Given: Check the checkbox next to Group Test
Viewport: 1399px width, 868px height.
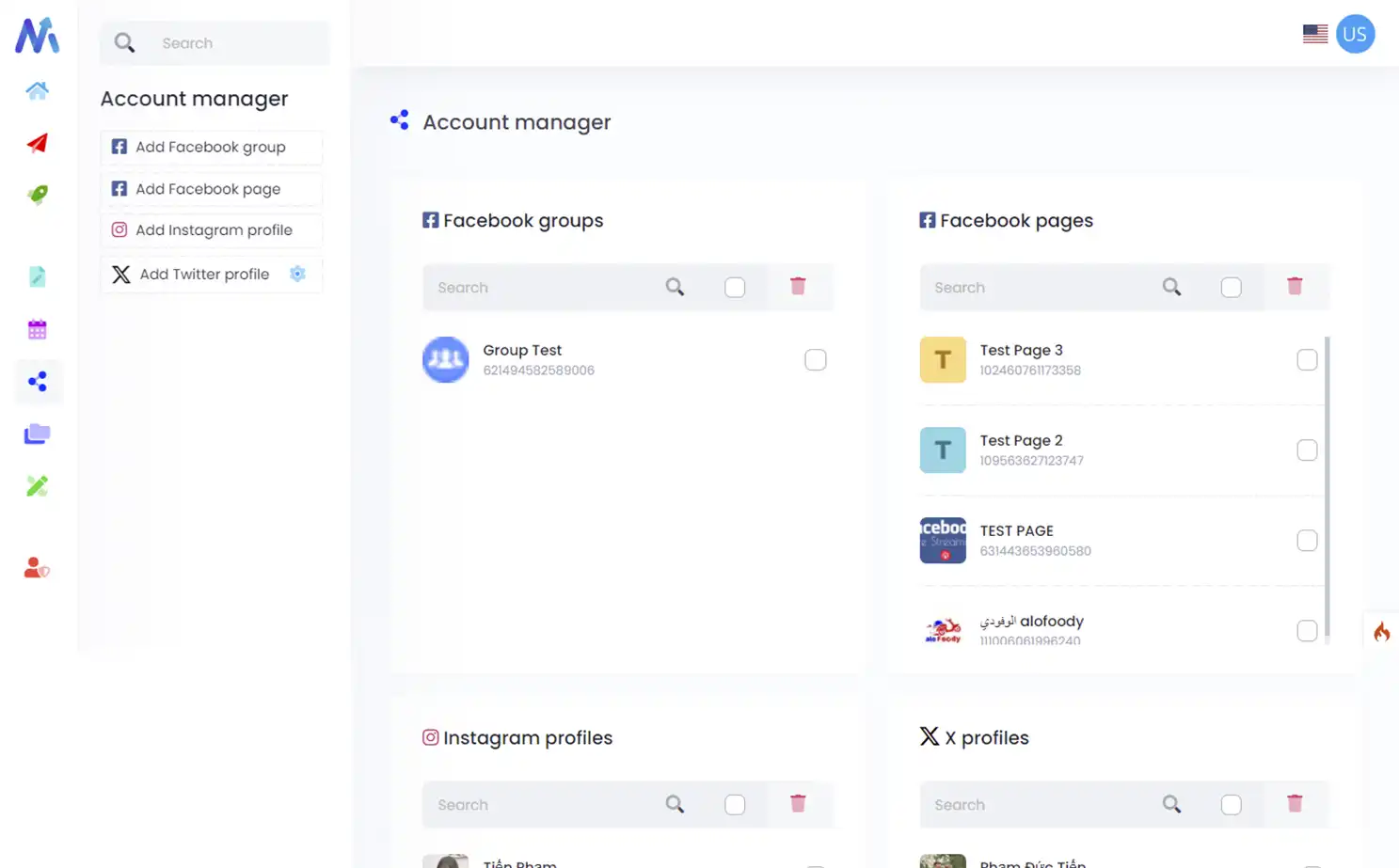Looking at the screenshot, I should point(815,359).
